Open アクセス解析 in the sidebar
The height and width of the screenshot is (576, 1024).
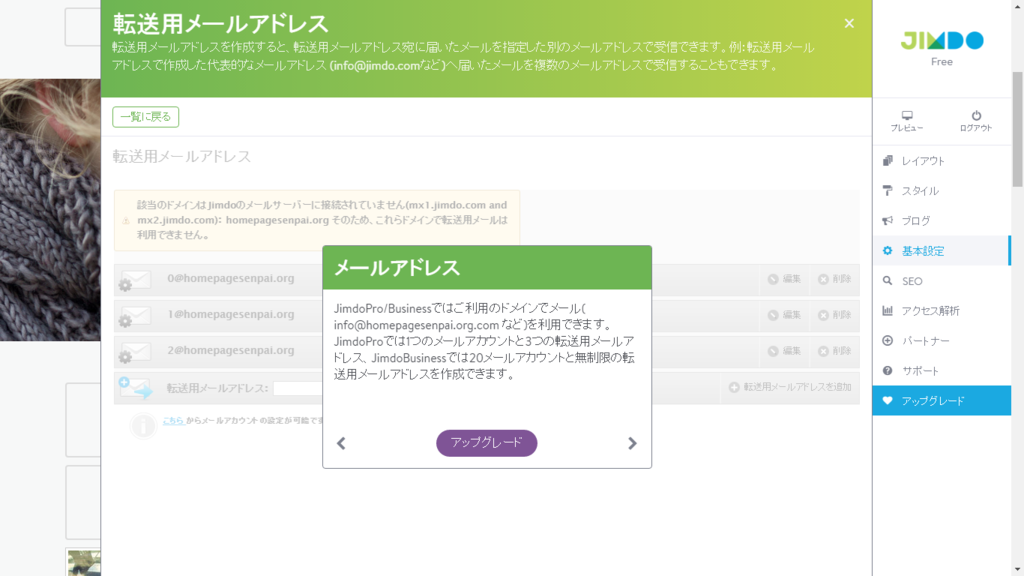coord(942,311)
